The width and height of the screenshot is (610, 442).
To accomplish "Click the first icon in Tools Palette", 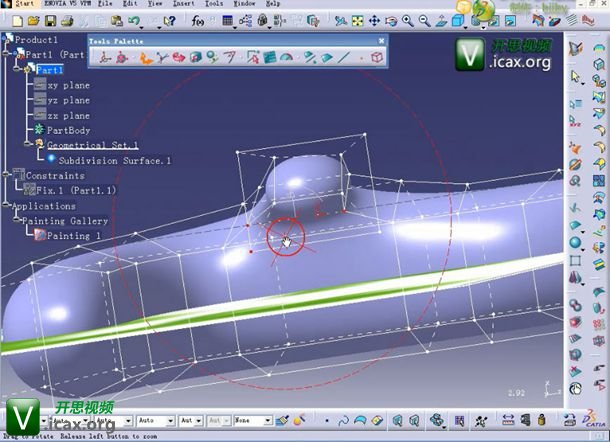I will (103, 58).
